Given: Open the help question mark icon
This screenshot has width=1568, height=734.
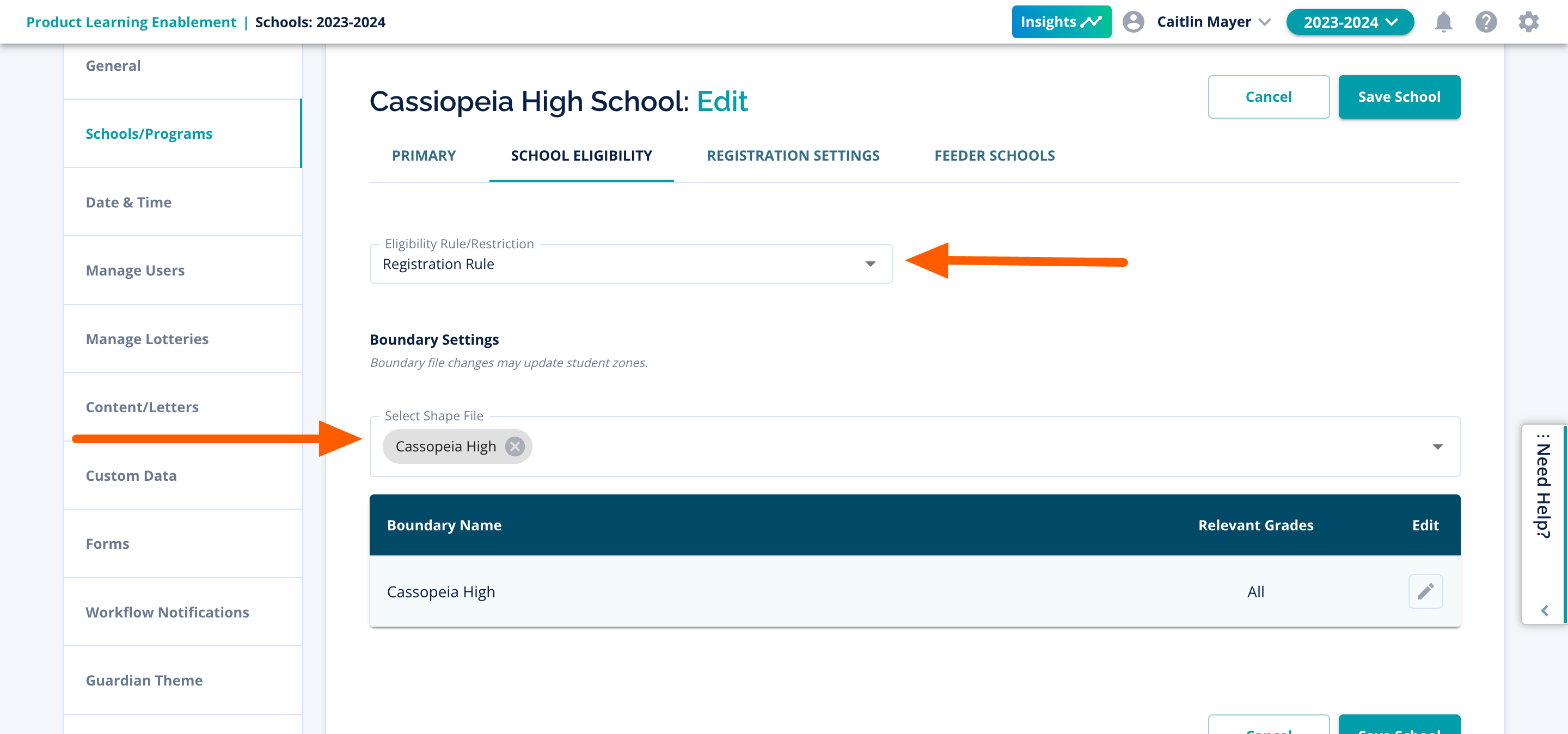Looking at the screenshot, I should (1485, 22).
